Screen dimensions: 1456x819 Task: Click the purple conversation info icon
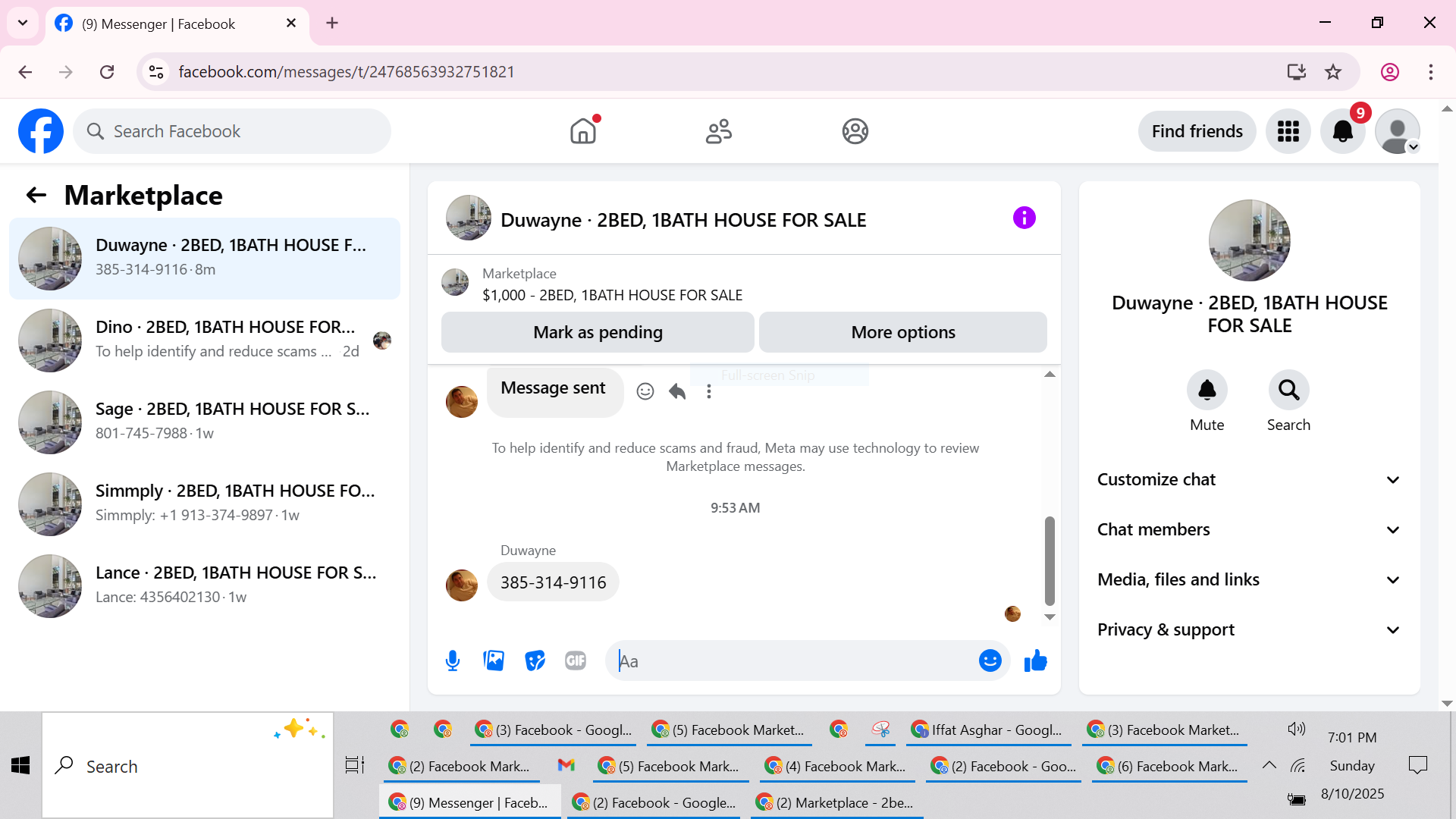[1024, 218]
